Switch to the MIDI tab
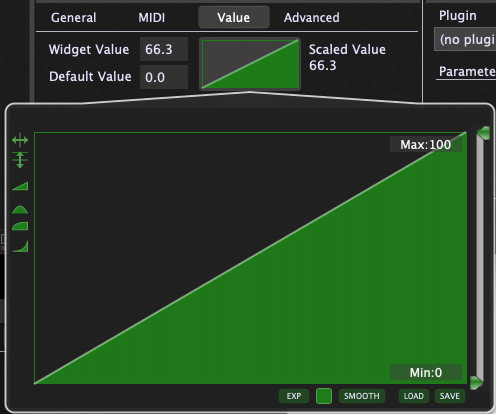 (x=152, y=18)
